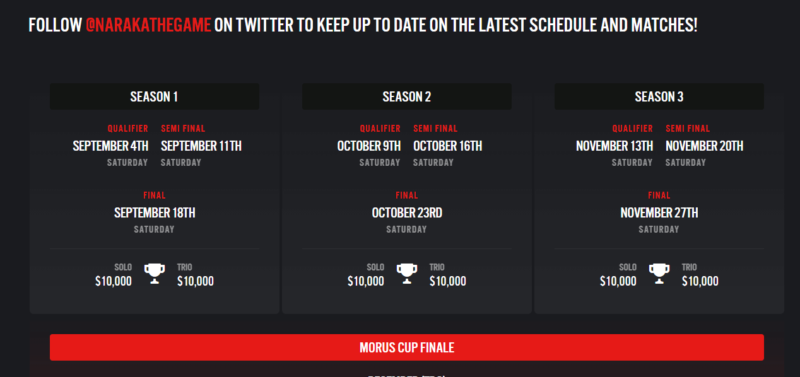Image resolution: width=800 pixels, height=377 pixels.
Task: Select the Season 2 header
Action: pyautogui.click(x=407, y=96)
